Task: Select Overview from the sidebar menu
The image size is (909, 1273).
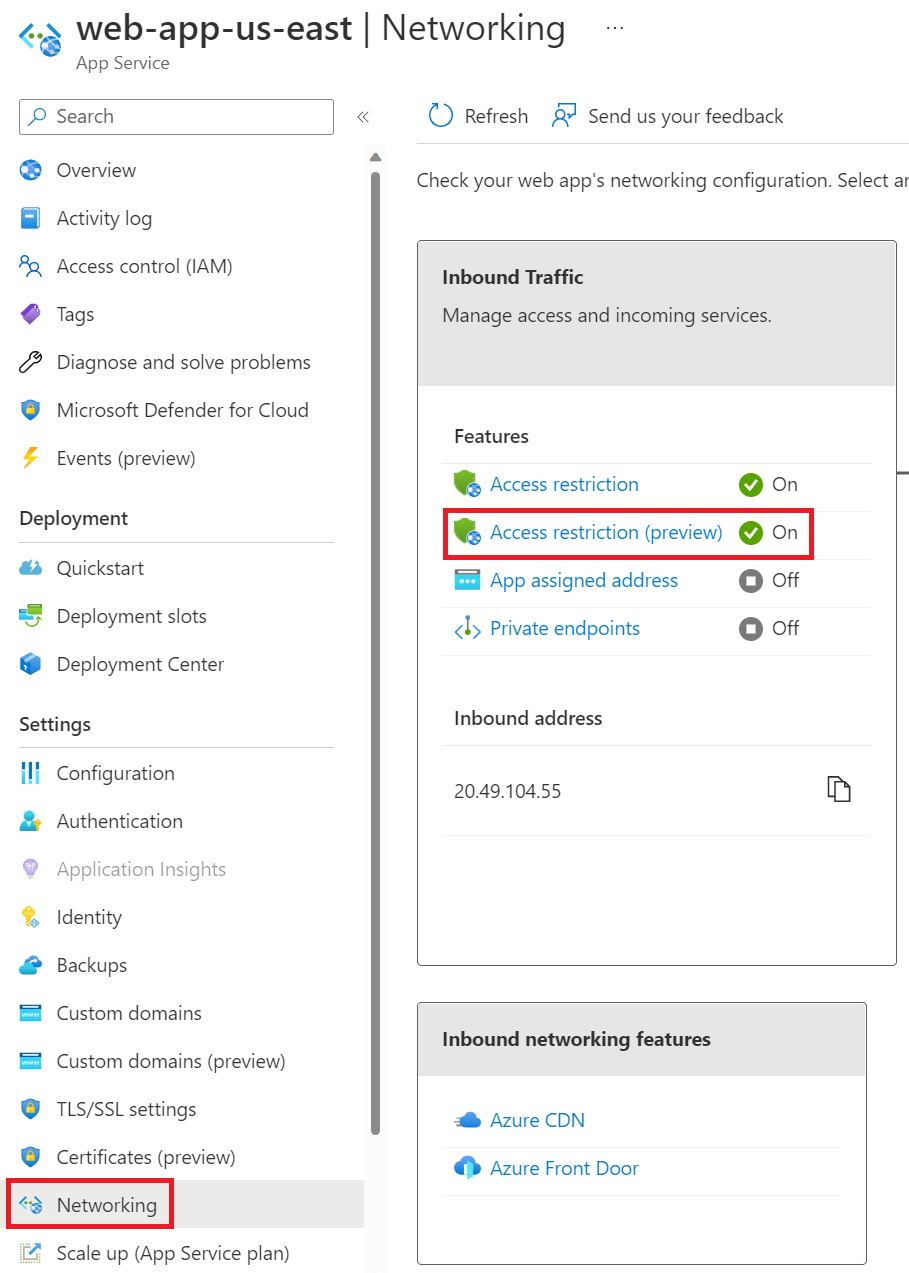Action: click(95, 170)
